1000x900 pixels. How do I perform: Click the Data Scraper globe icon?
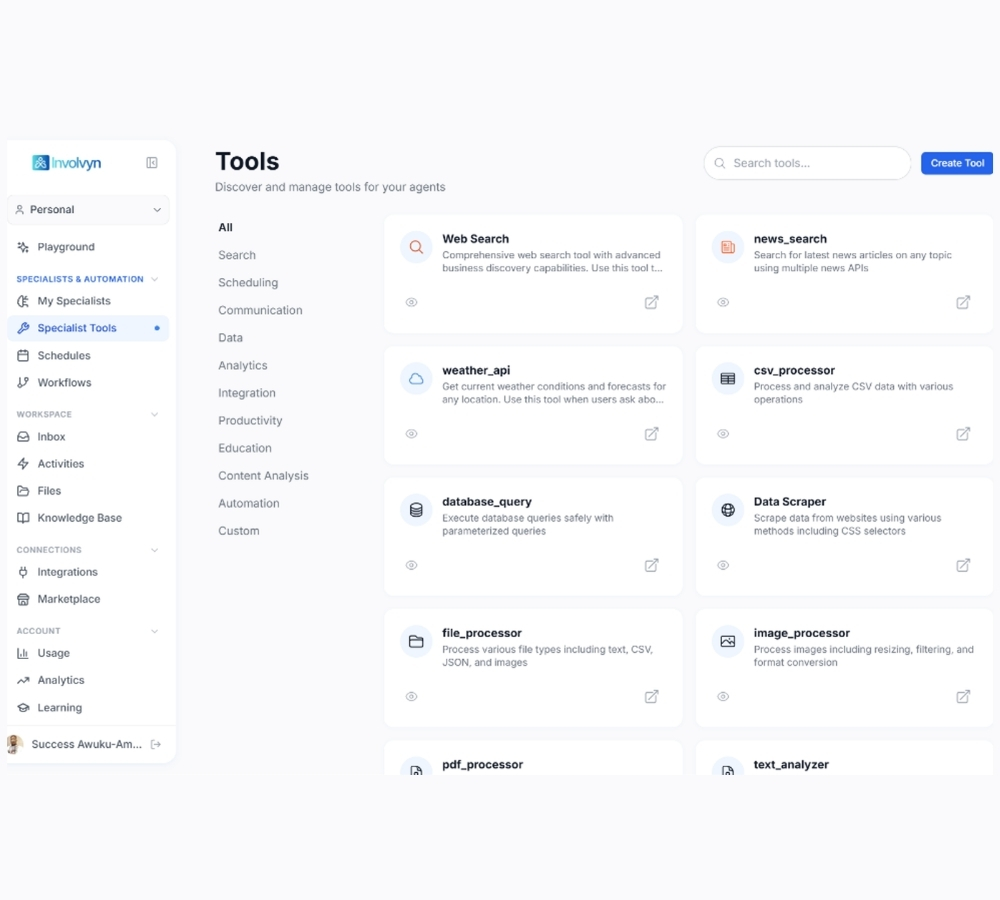tap(728, 510)
